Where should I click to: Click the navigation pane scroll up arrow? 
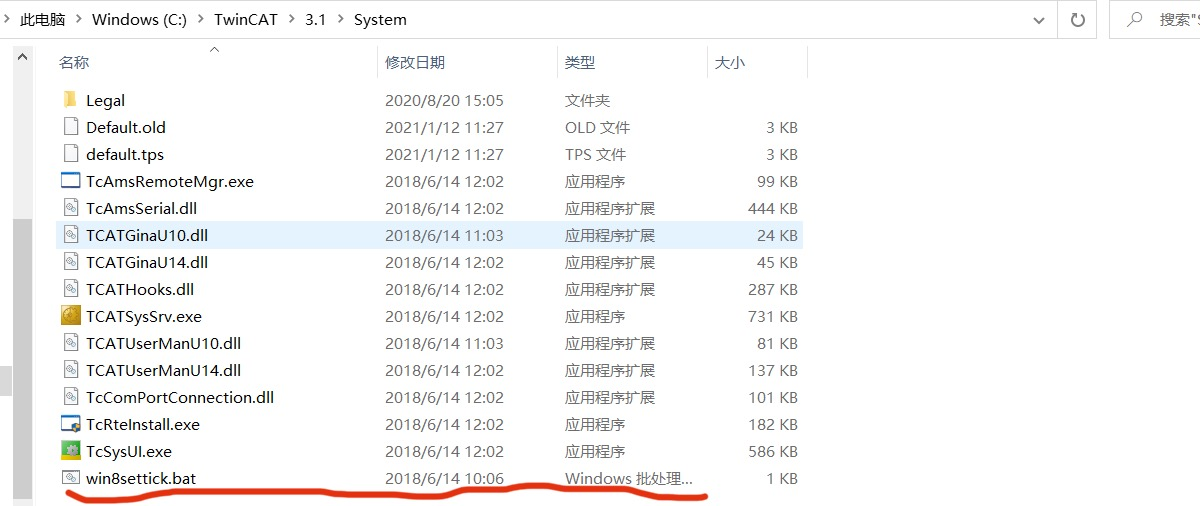tap(22, 57)
